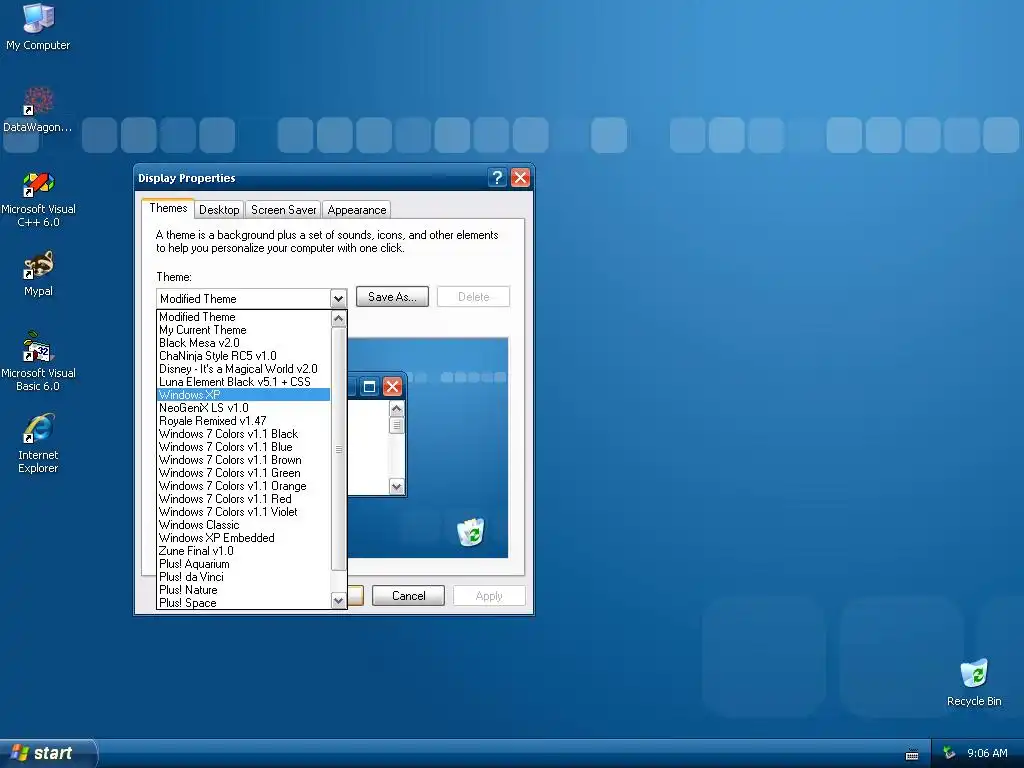Choose NeoGeniX LS v1.0 theme
This screenshot has width=1024, height=768.
(x=244, y=408)
